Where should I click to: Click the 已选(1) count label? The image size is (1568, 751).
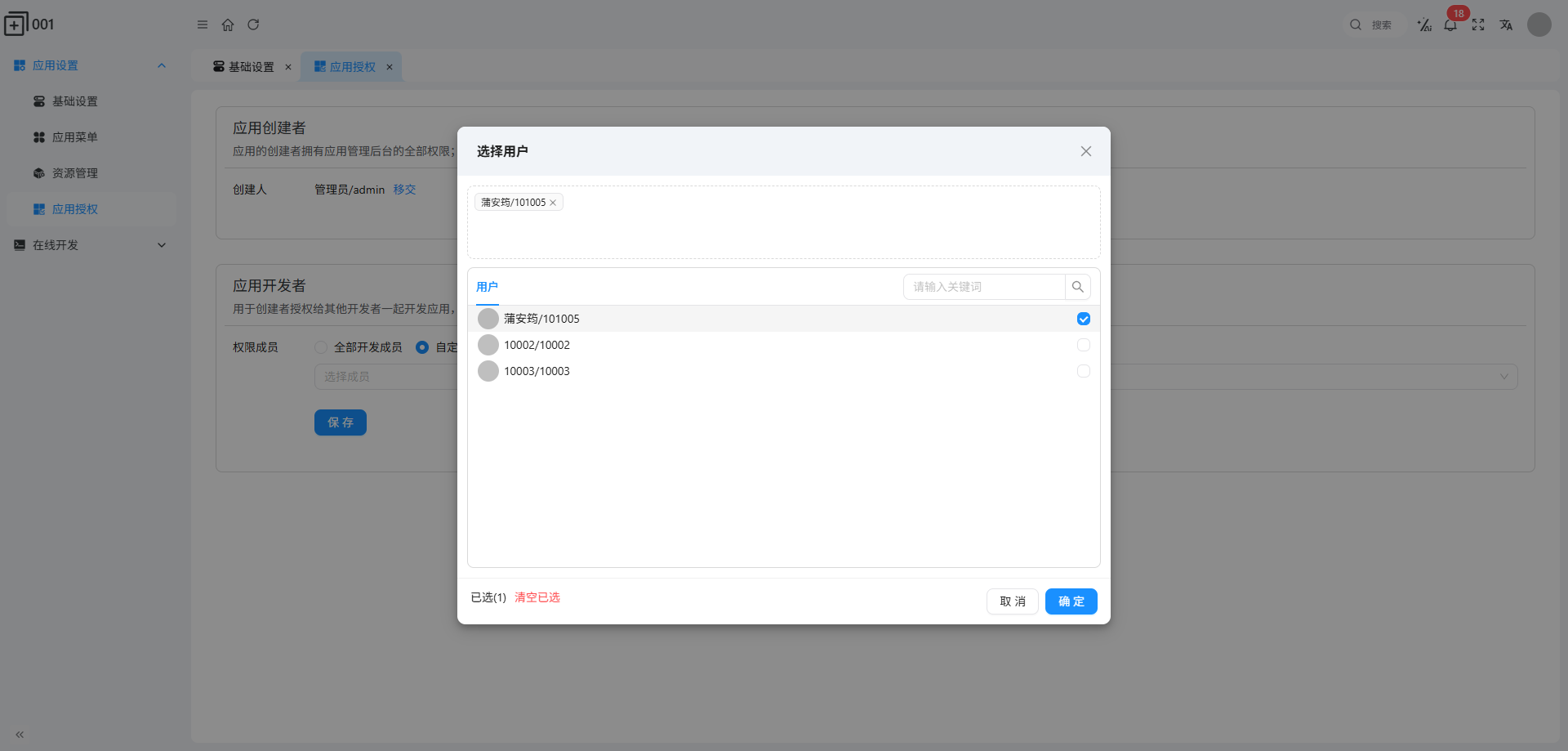tap(488, 597)
